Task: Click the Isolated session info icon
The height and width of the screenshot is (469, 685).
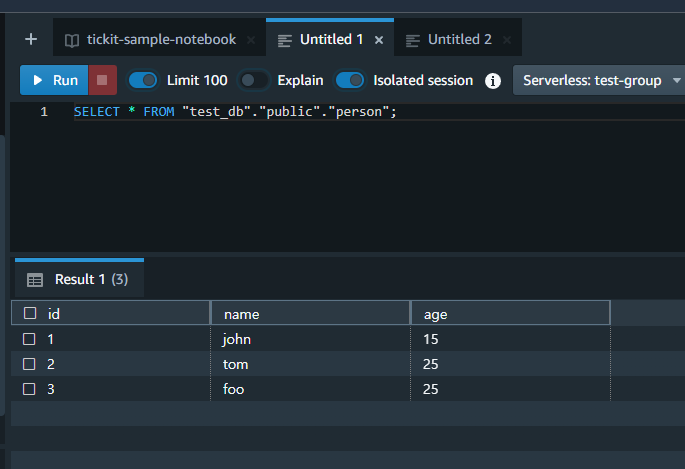Action: [492, 81]
